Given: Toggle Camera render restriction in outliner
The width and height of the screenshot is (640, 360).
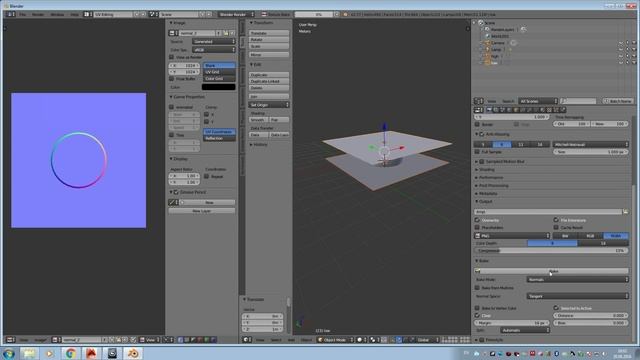Looking at the screenshot, I should tap(634, 43).
